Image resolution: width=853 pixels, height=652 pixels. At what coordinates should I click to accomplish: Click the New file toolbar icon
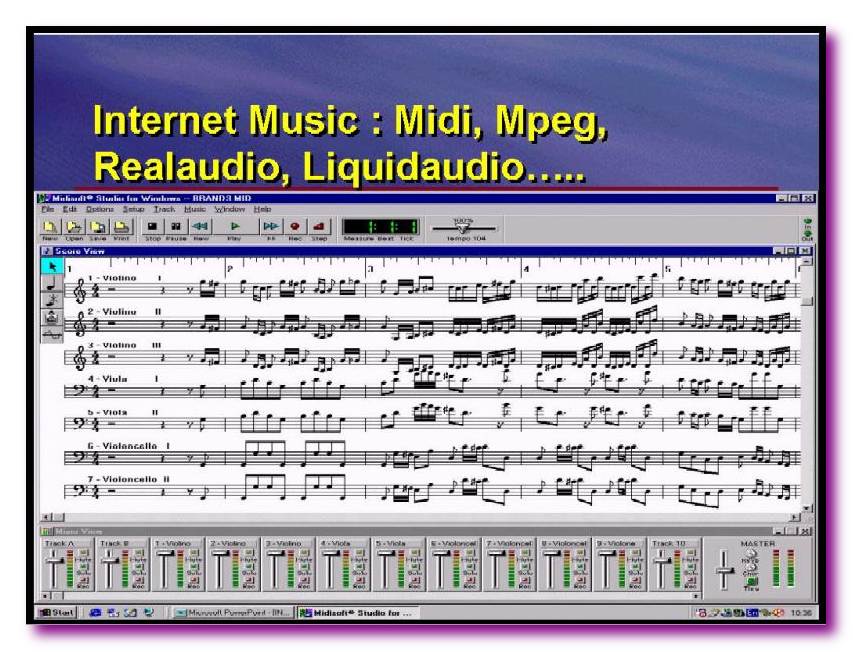[49, 227]
